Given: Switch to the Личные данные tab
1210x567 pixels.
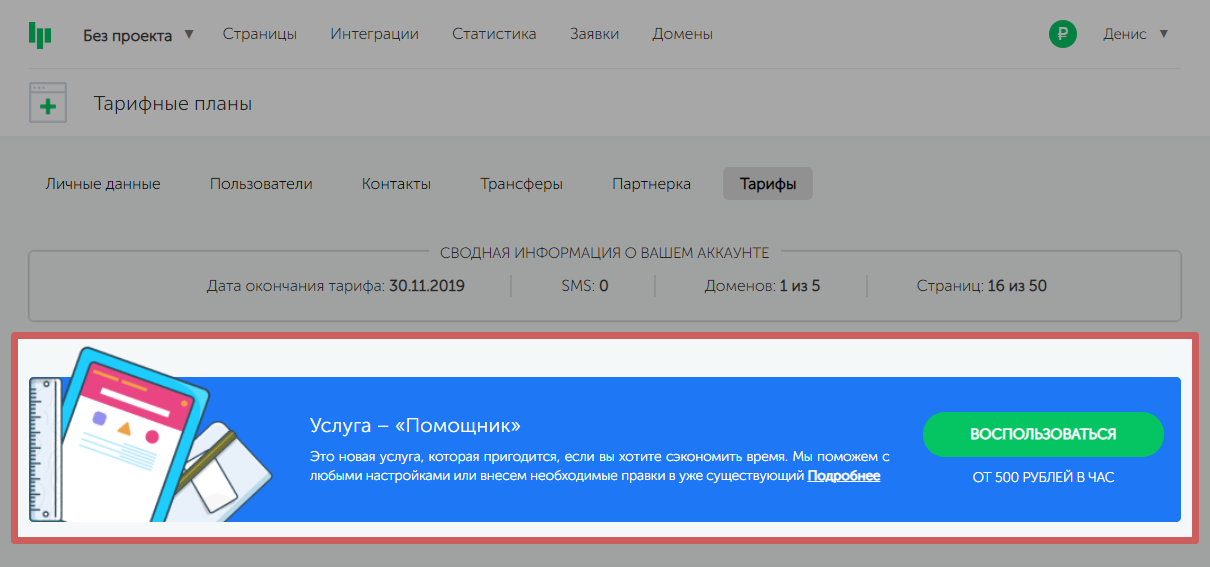Looking at the screenshot, I should pyautogui.click(x=102, y=184).
